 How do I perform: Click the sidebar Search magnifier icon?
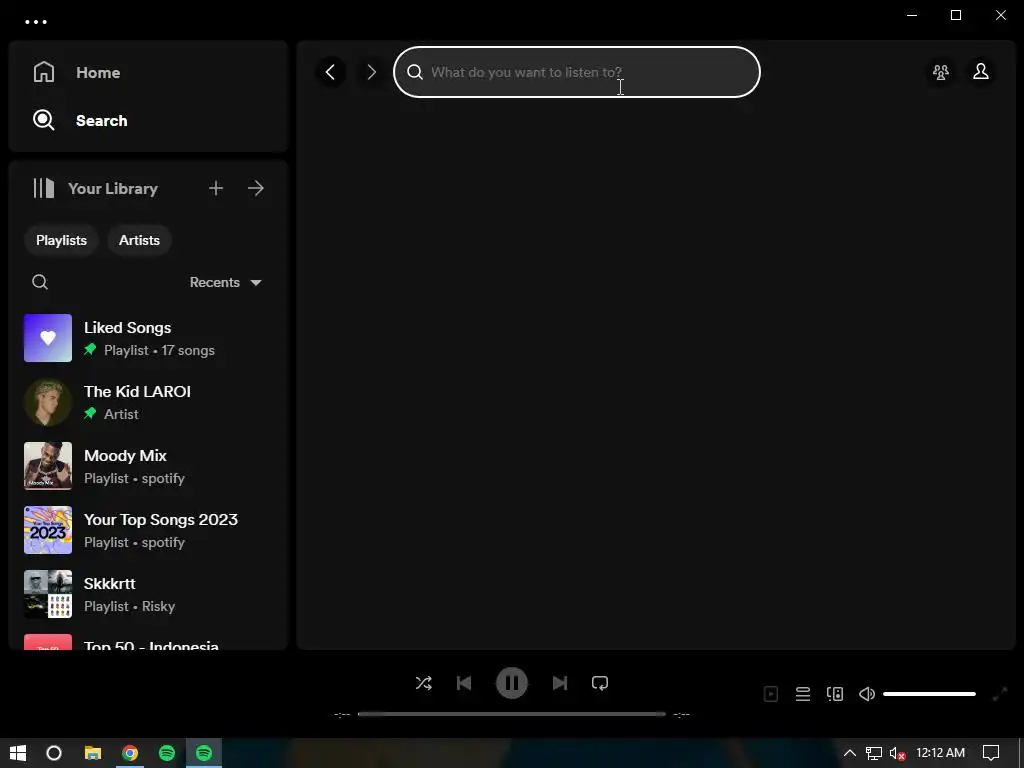point(44,120)
